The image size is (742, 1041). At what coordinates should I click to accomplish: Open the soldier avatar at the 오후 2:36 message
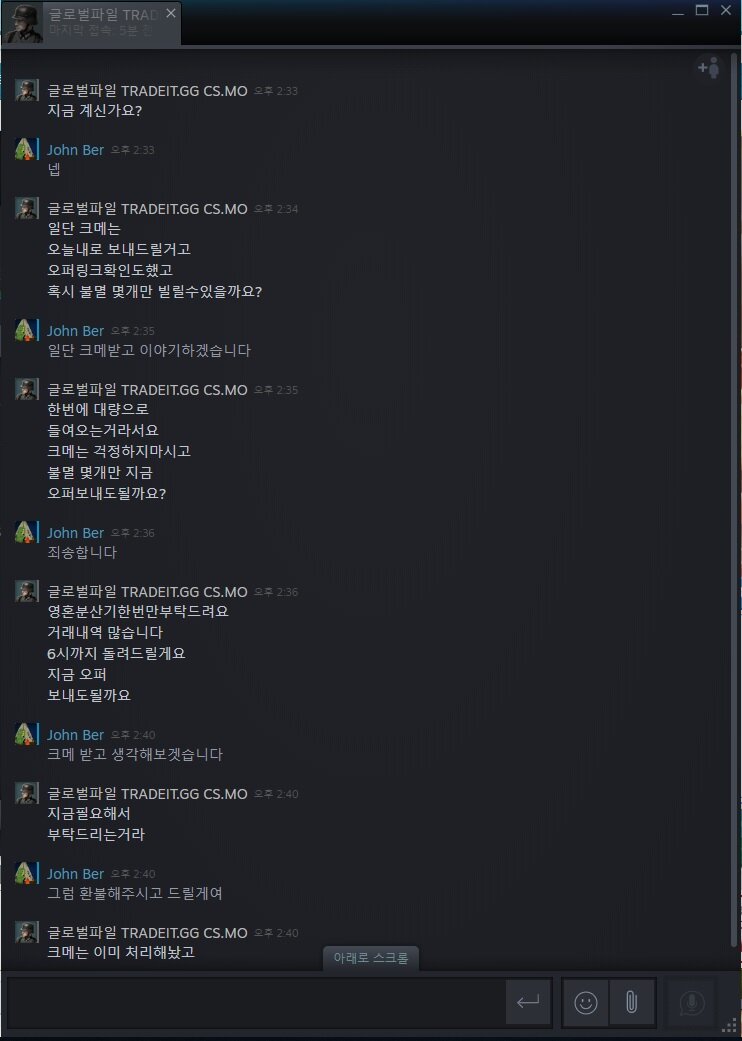click(x=26, y=592)
